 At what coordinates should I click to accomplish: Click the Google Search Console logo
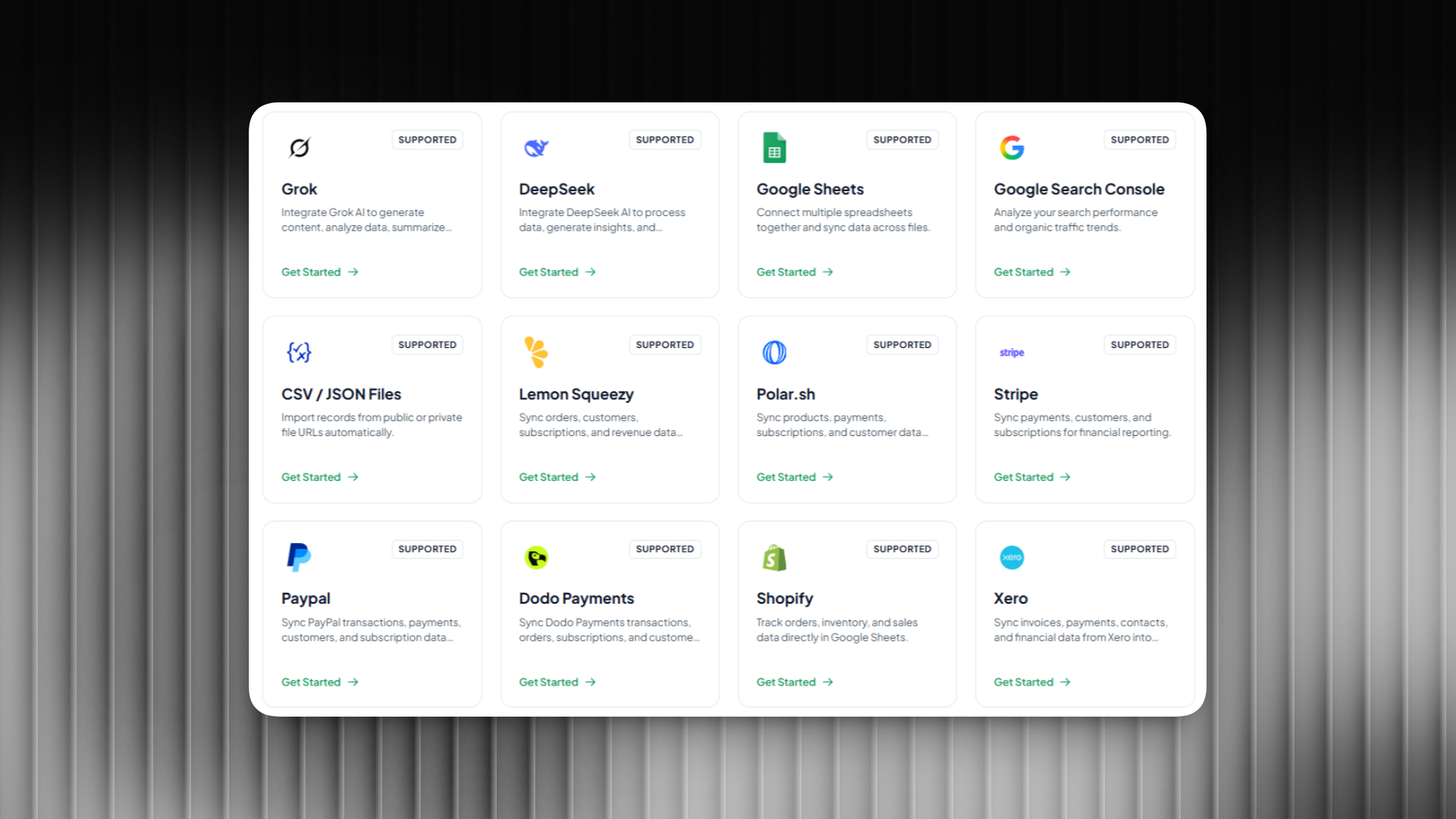tap(1012, 147)
